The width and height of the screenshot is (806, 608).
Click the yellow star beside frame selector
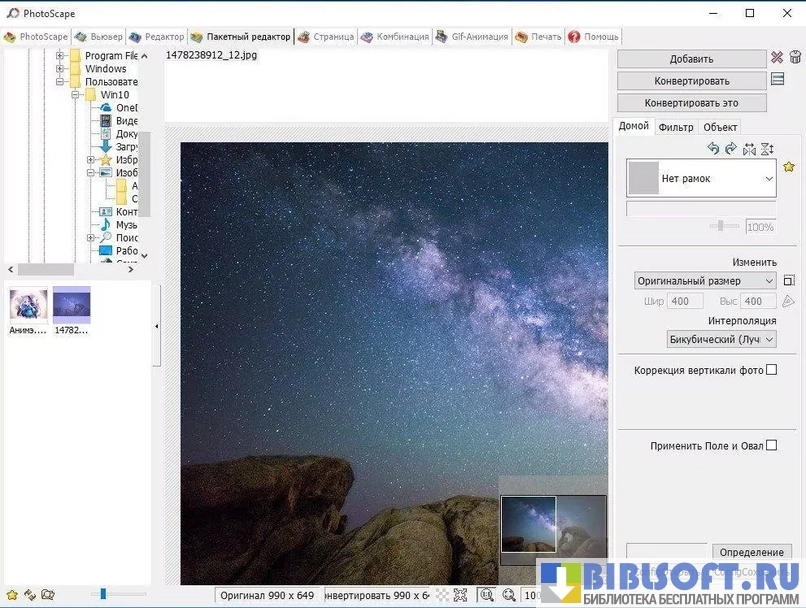pos(789,167)
